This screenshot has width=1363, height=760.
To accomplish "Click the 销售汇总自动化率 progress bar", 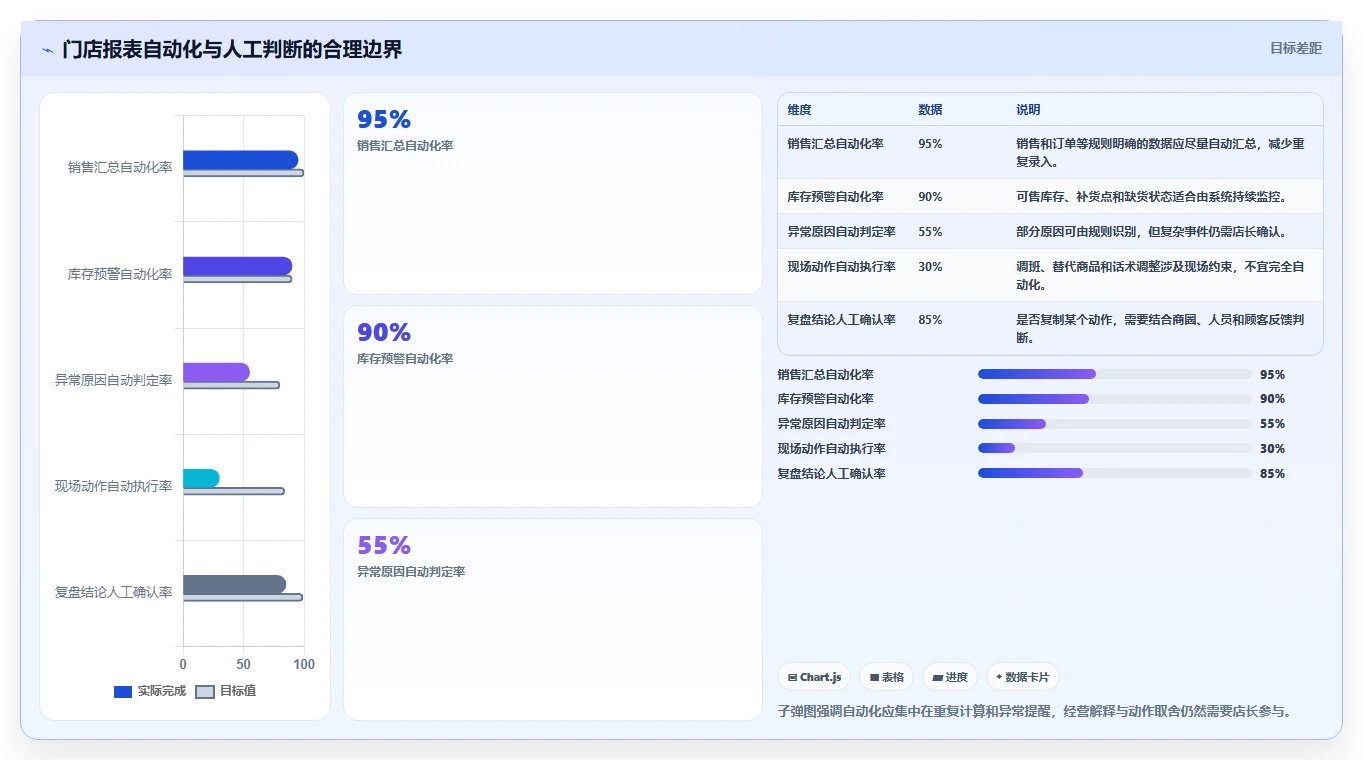I will coord(1115,374).
